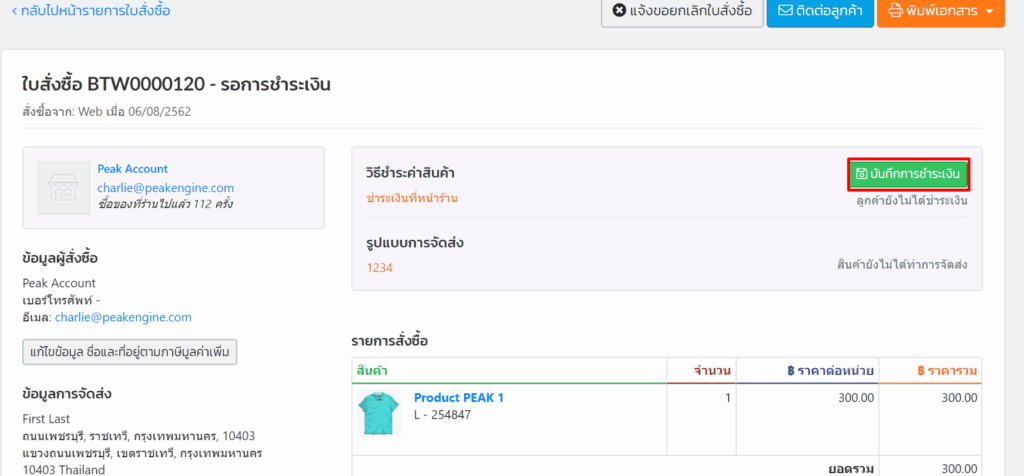The width and height of the screenshot is (1024, 476).
Task: Click แจ้งขอยกเลิกใบสั่งซื้อ cancel order button
Action: pos(682,11)
